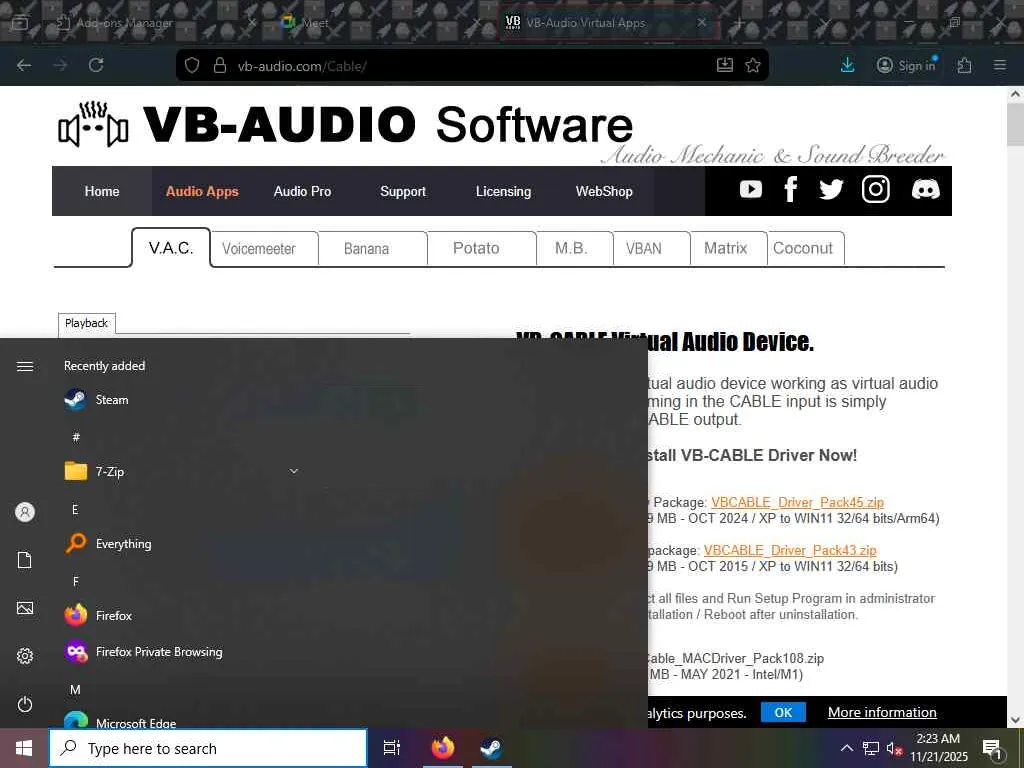The image size is (1024, 768).
Task: Launch Steam from the Recently added list
Action: (x=183, y=400)
